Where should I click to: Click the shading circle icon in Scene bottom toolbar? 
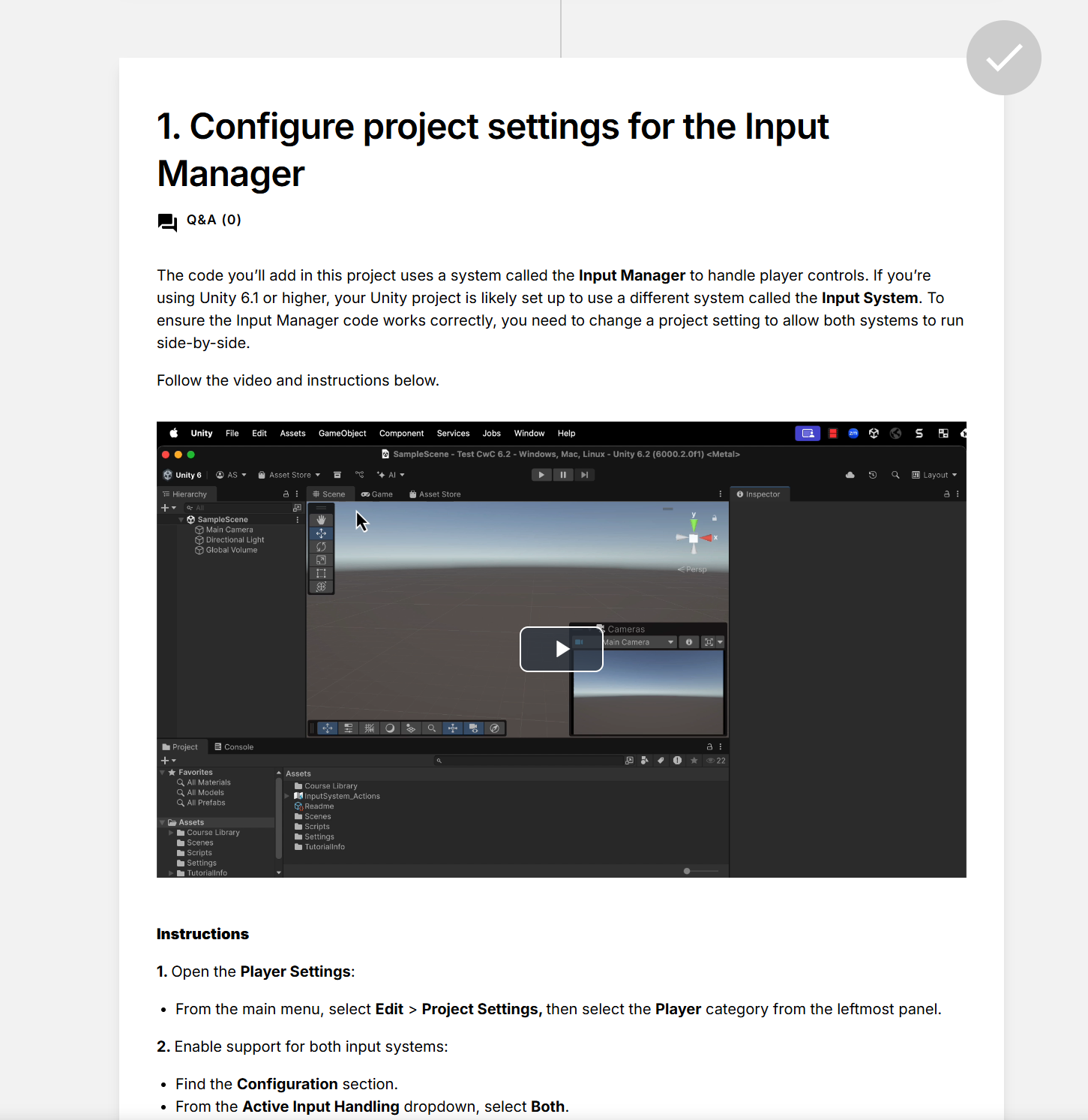pyautogui.click(x=390, y=728)
